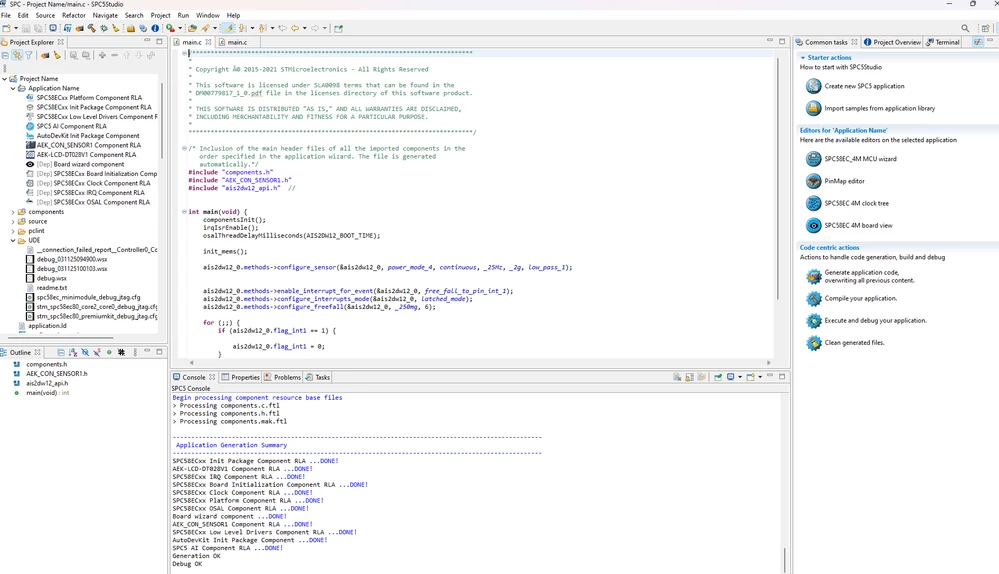Collapse the Project Name tree node
Screen dimensions: 999x574
pos(5,79)
